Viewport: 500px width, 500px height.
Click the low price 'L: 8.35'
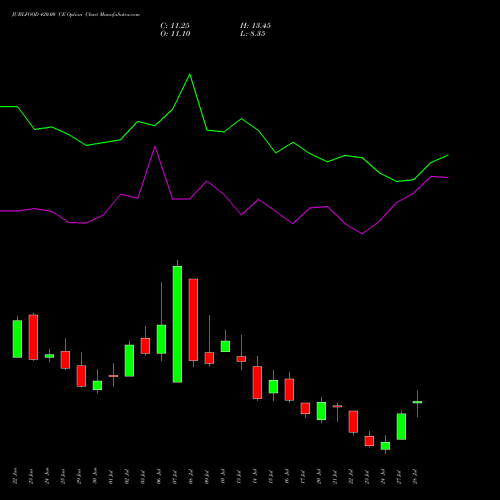coord(253,34)
